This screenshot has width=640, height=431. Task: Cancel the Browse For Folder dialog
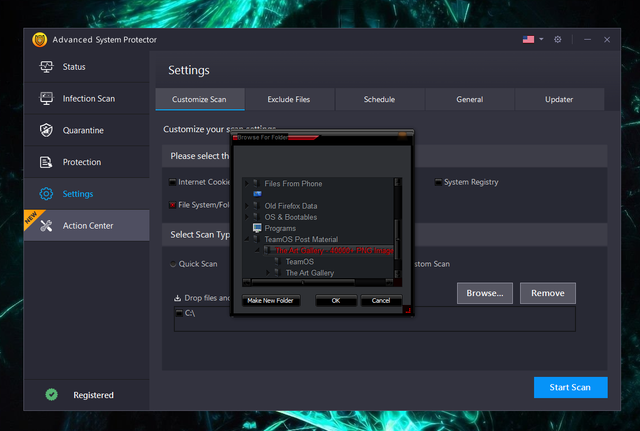[x=381, y=300]
